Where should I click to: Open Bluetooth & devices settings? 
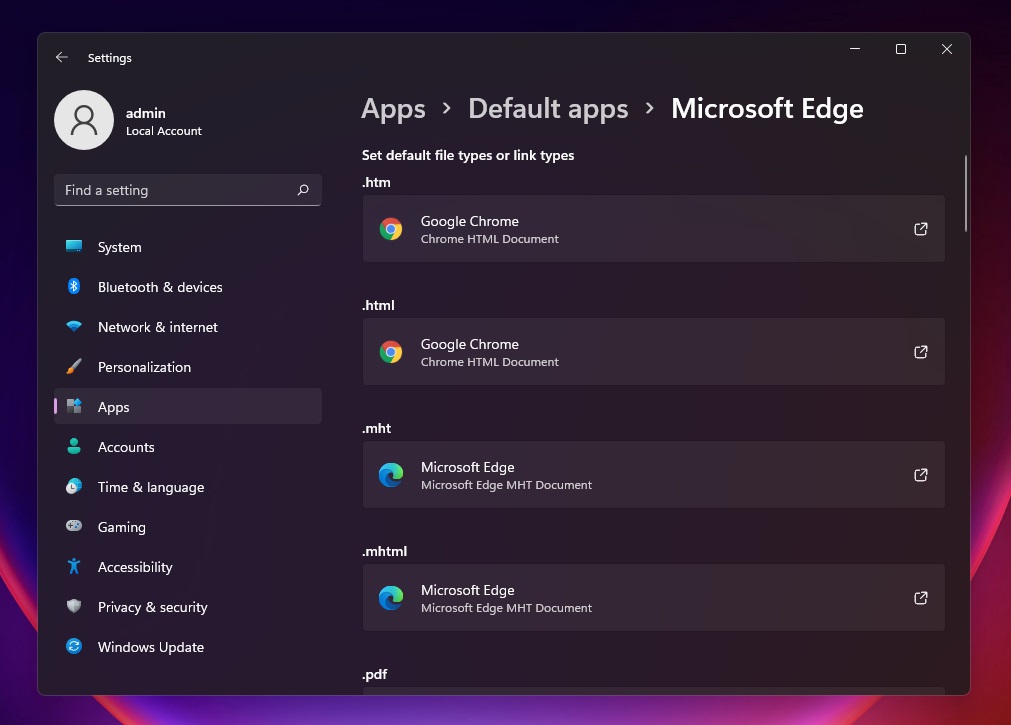point(188,287)
